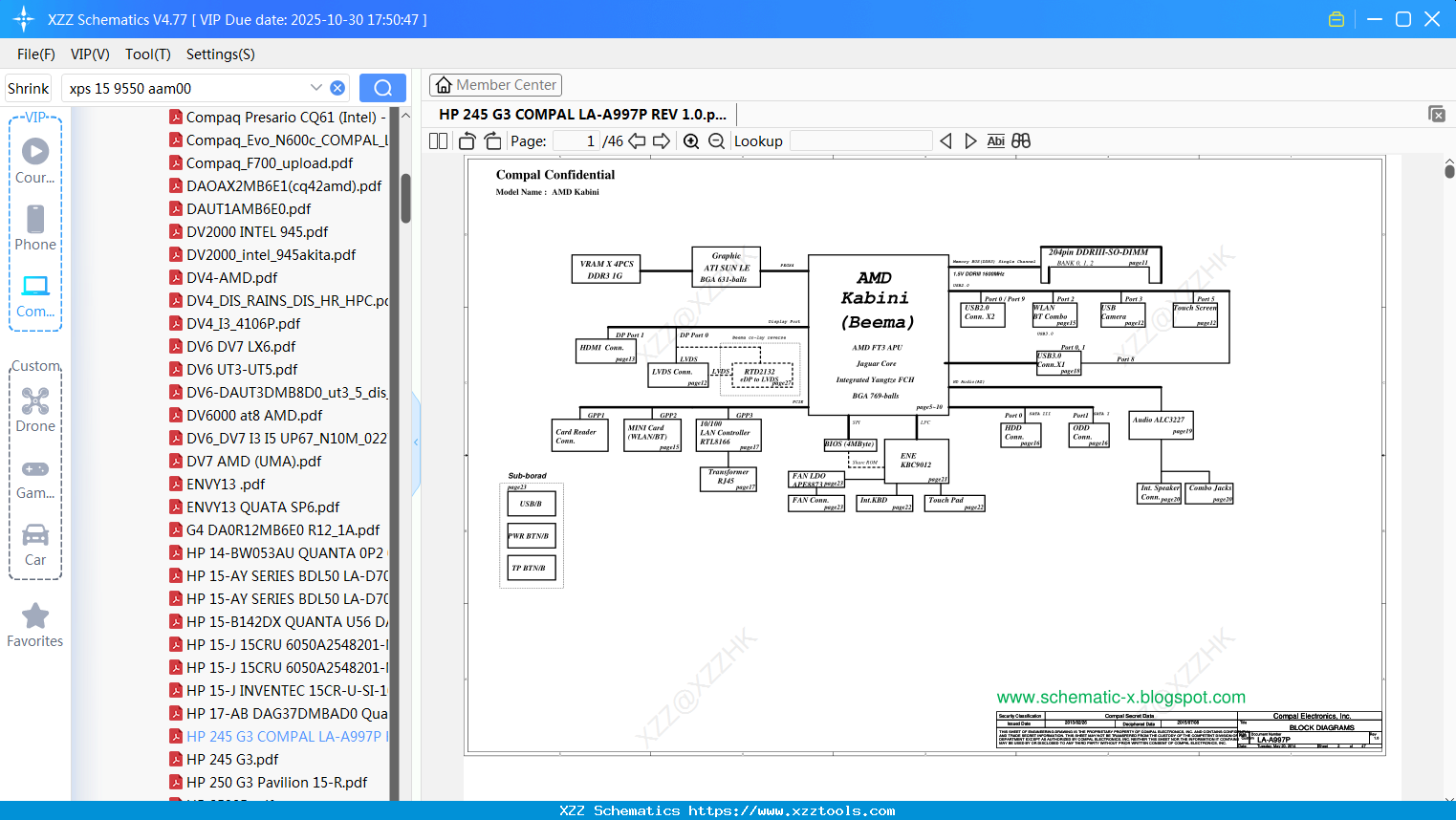
Task: Select highlighted HP 245 G3 COMPAL LA-A997P file
Action: pos(278,736)
